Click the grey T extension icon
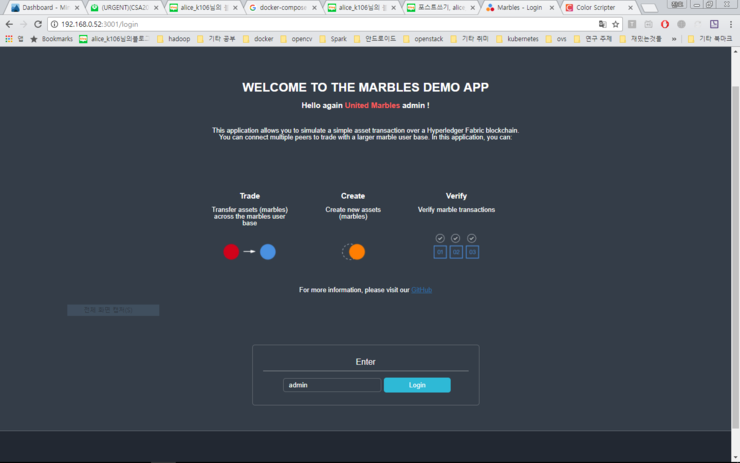This screenshot has width=740, height=463. [632, 24]
